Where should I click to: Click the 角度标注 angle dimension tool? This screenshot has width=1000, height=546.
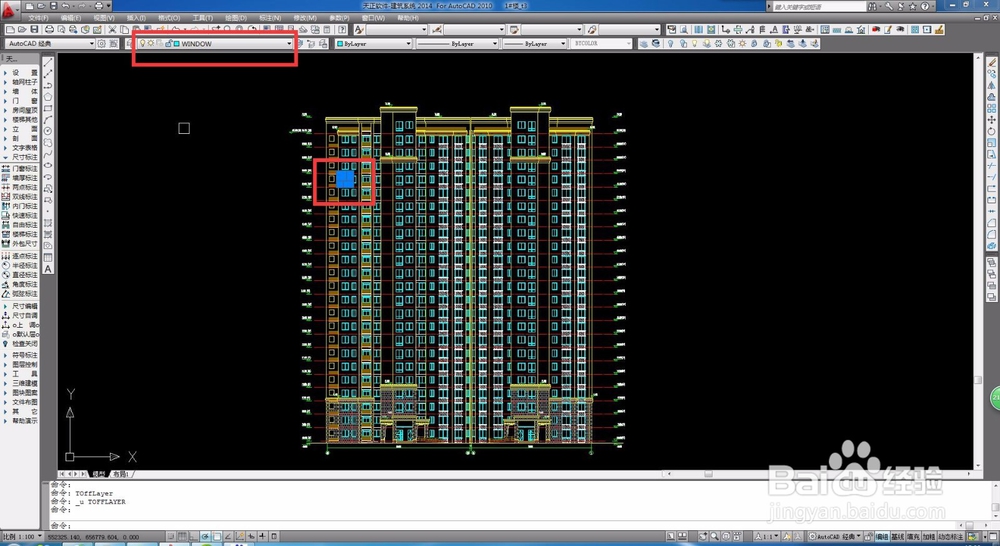pos(20,284)
